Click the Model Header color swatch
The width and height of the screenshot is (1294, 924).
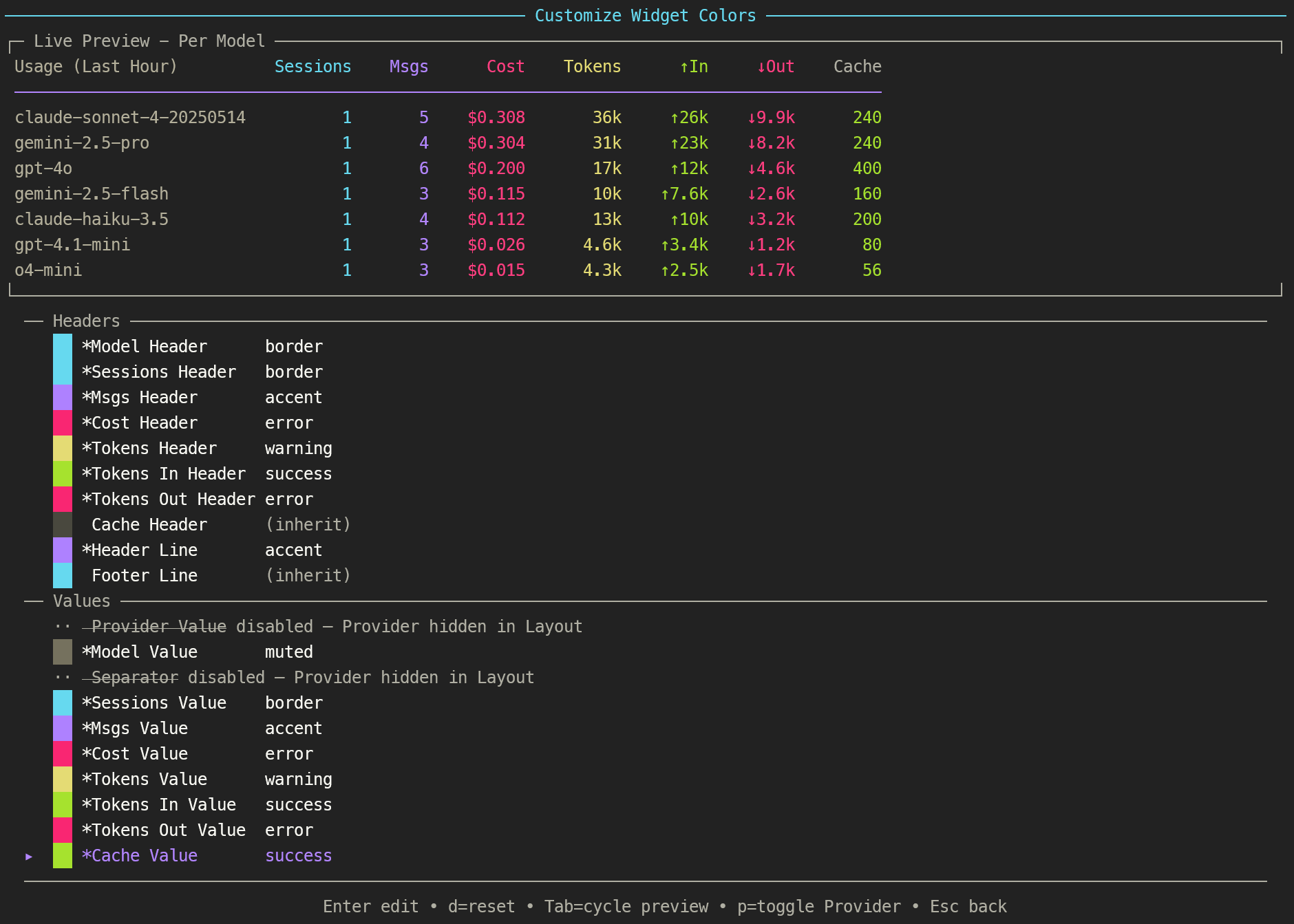(x=63, y=347)
